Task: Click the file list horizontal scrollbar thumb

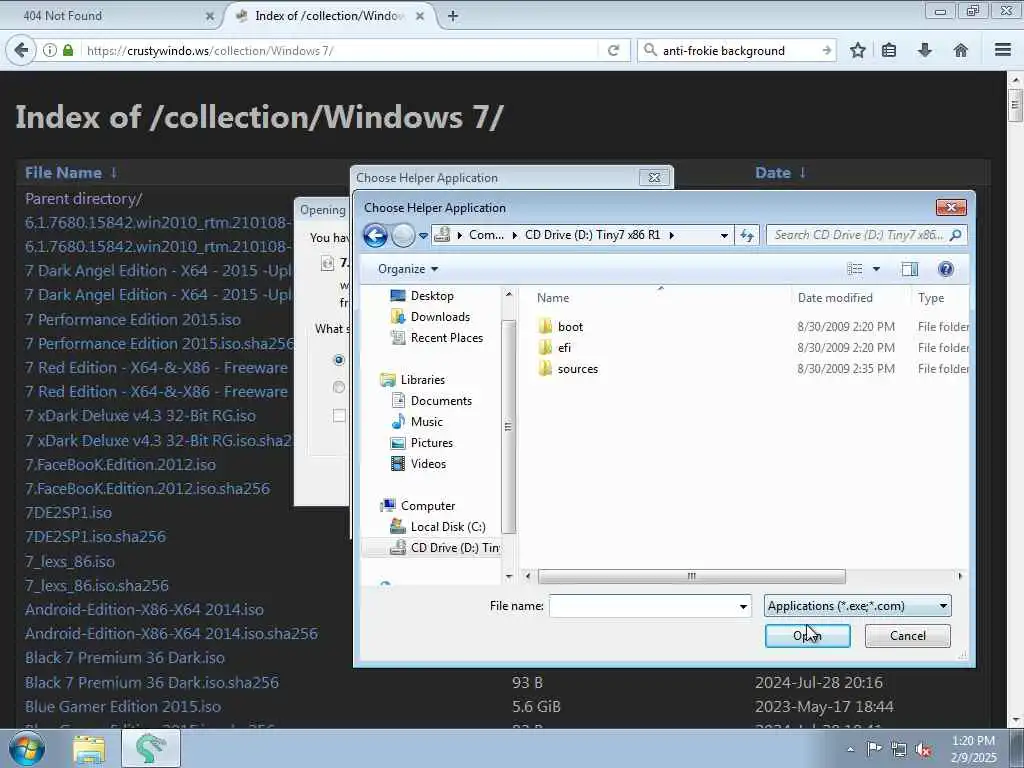Action: [691, 576]
